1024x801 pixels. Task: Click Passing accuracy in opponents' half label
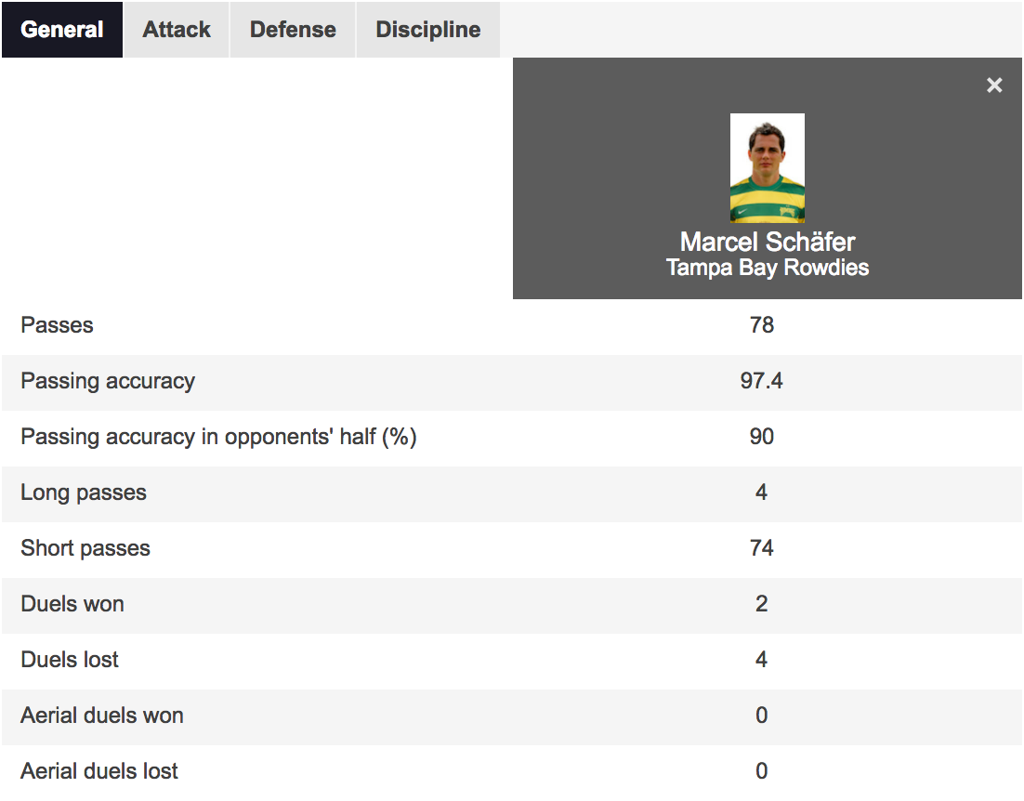tap(219, 437)
